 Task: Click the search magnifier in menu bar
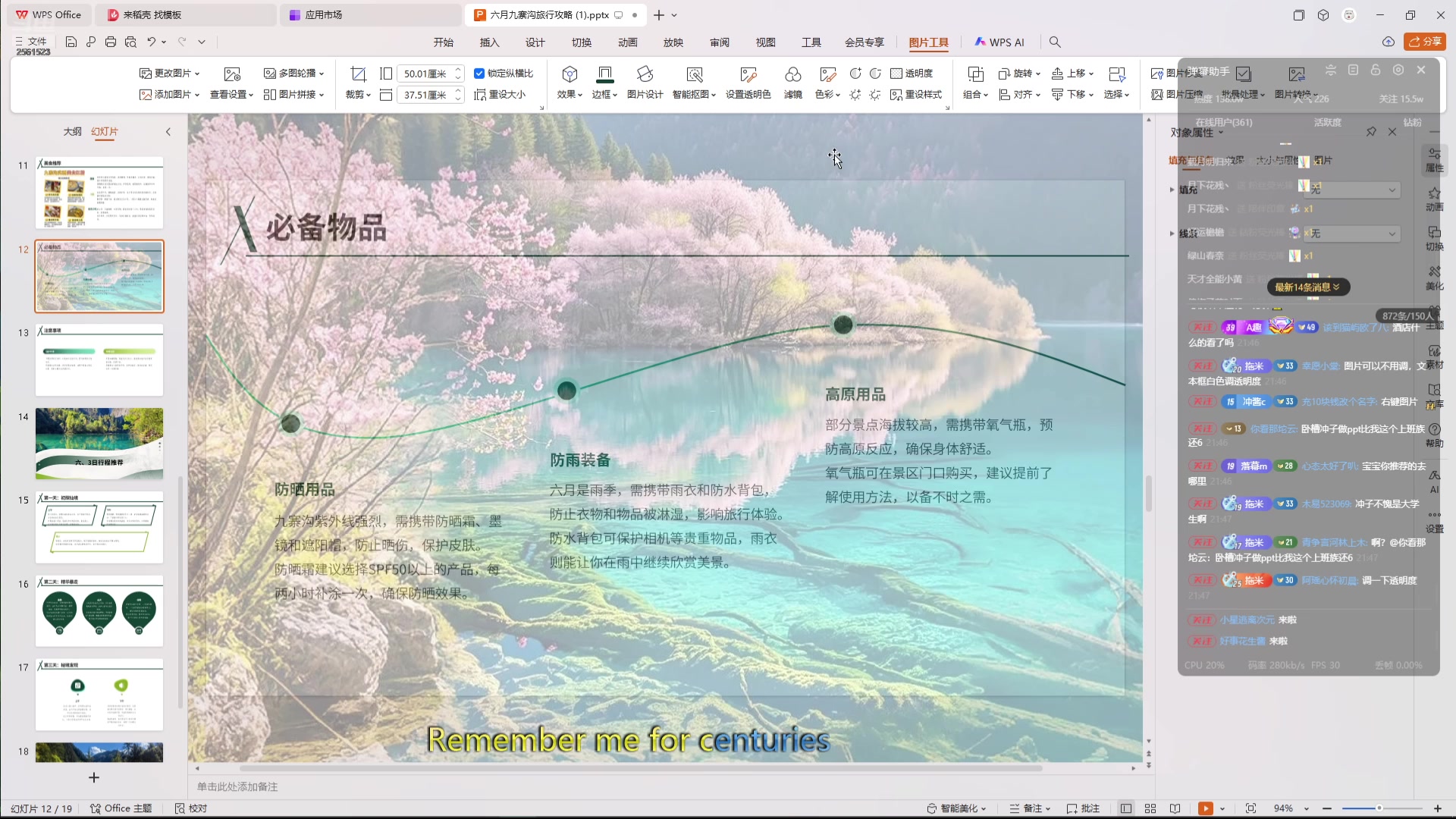pyautogui.click(x=1055, y=42)
